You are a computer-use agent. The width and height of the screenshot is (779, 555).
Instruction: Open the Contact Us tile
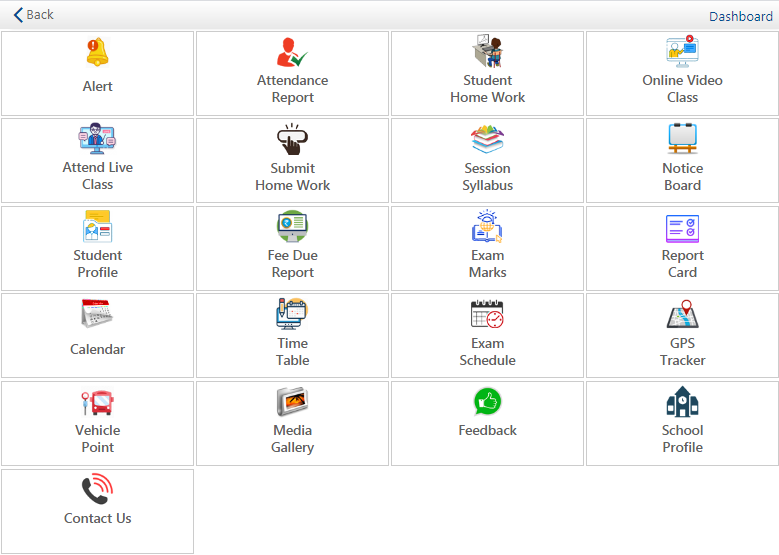(97, 511)
